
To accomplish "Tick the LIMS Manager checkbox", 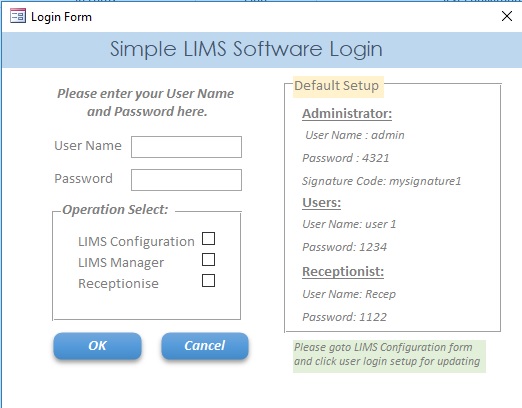I will coord(208,260).
